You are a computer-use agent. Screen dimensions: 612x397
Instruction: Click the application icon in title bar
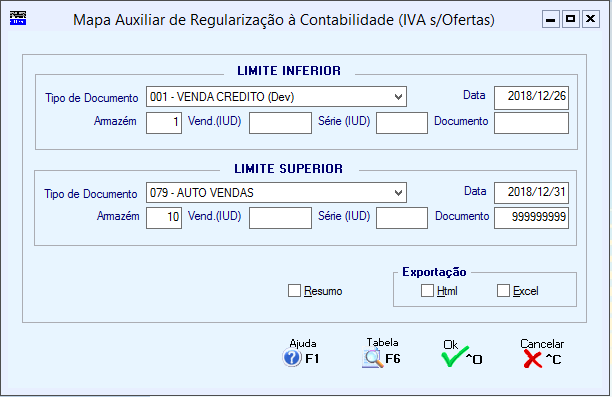pyautogui.click(x=18, y=18)
